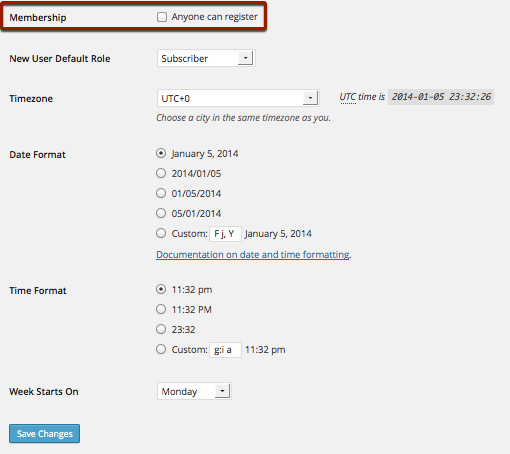Click the Membership label

[x=38, y=18]
